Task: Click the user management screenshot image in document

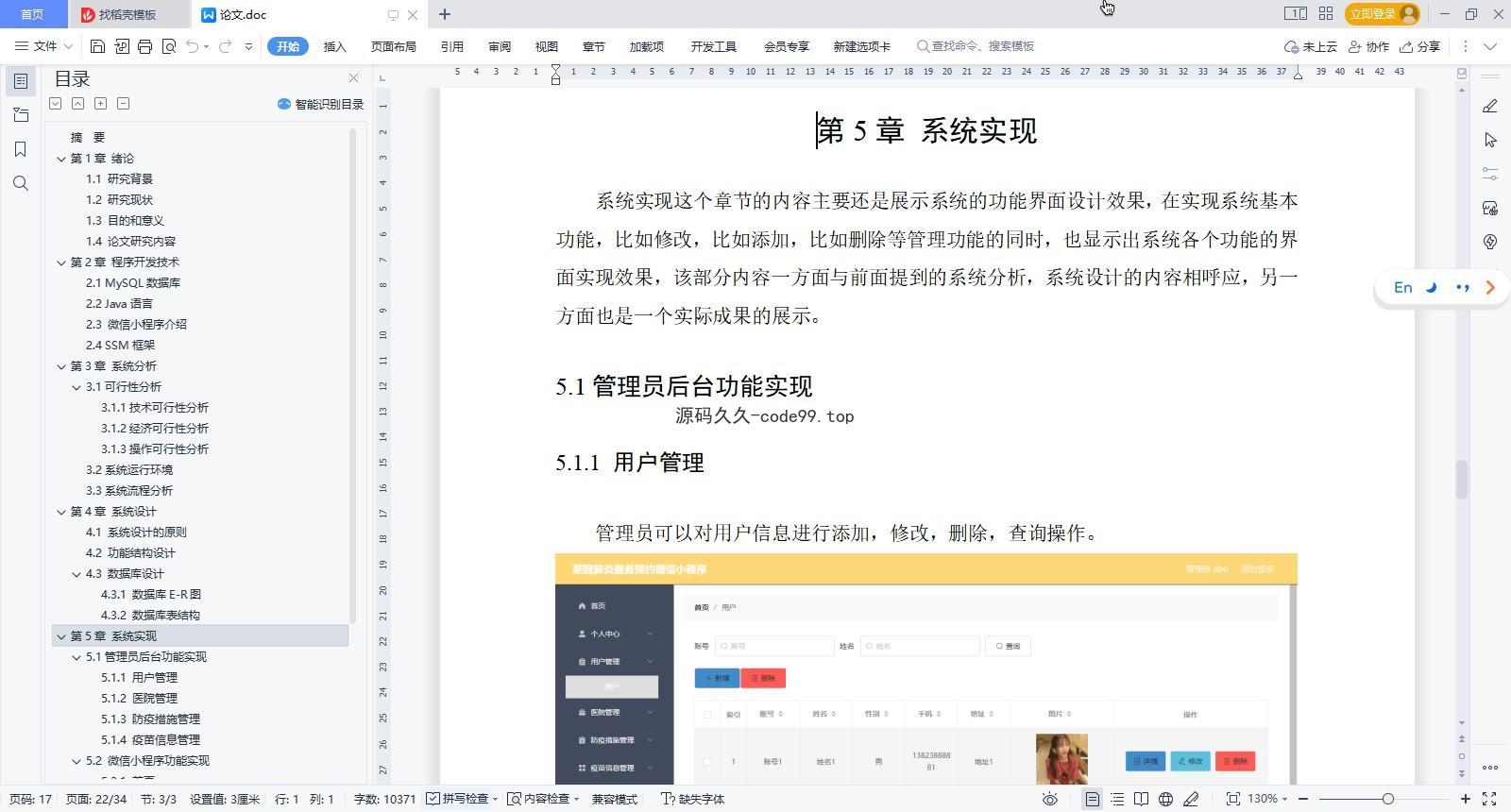Action: (926, 668)
